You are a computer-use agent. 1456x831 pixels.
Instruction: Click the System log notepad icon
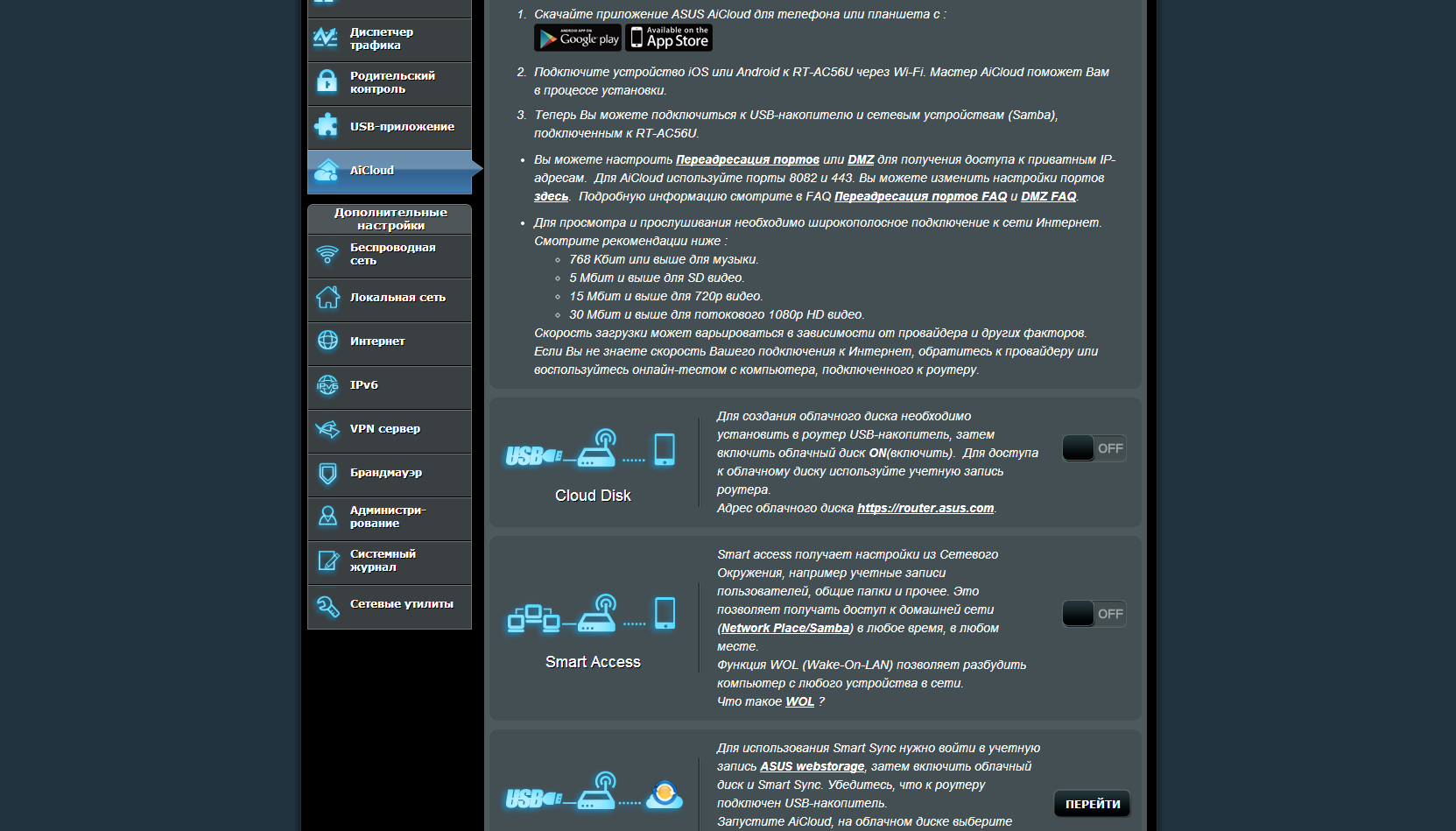pyautogui.click(x=327, y=560)
